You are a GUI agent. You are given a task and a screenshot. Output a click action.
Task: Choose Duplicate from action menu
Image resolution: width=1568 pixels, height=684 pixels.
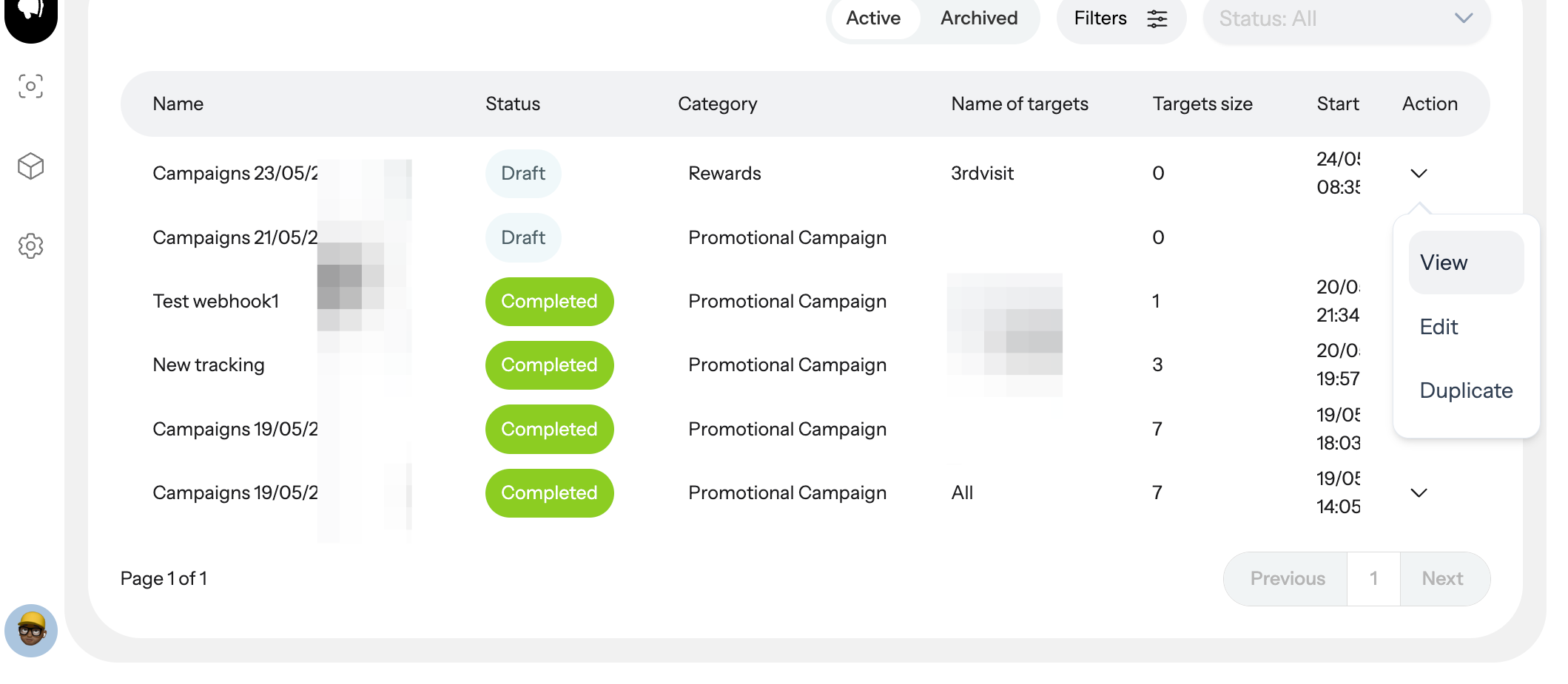click(1466, 390)
